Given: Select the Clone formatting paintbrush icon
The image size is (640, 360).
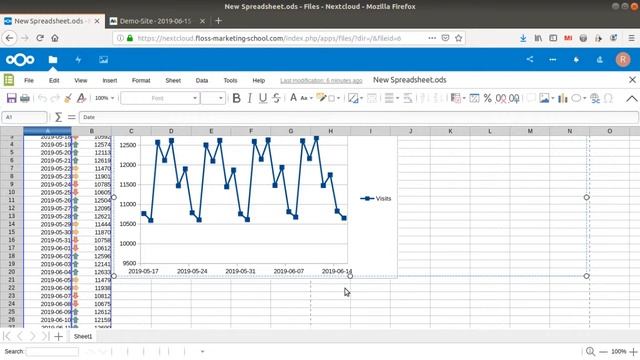Looking at the screenshot, I should 68,98.
